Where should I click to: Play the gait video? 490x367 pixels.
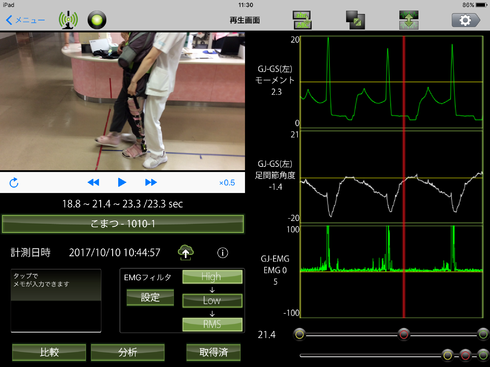(122, 182)
